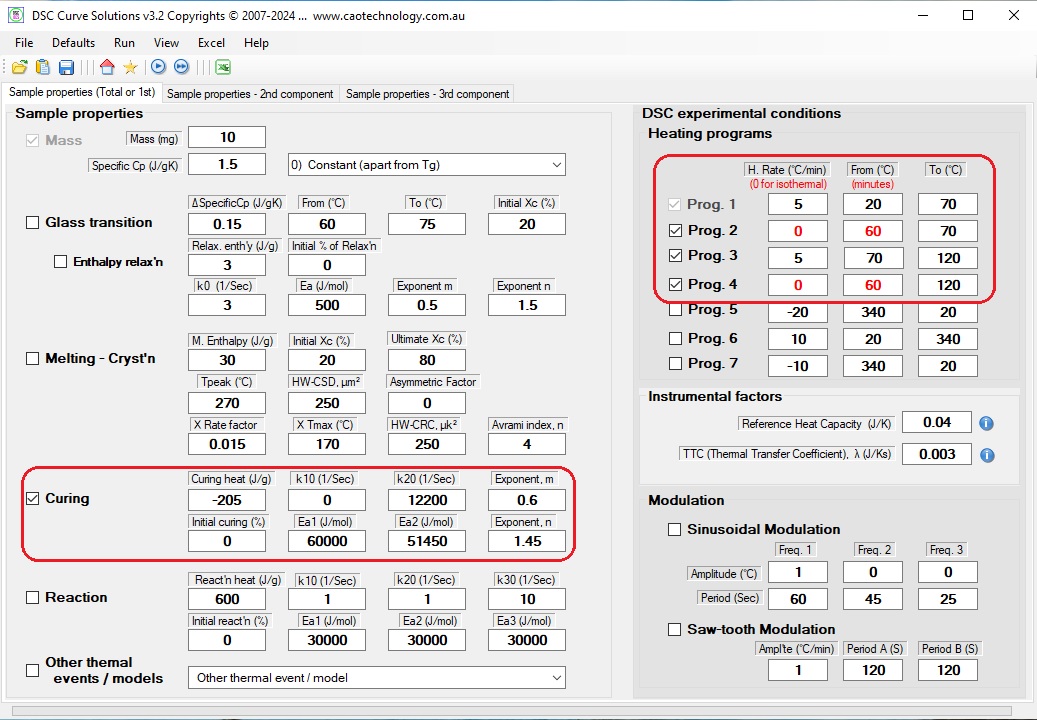This screenshot has width=1037, height=720.
Task: Export data via the Excel icon
Action: [x=223, y=67]
